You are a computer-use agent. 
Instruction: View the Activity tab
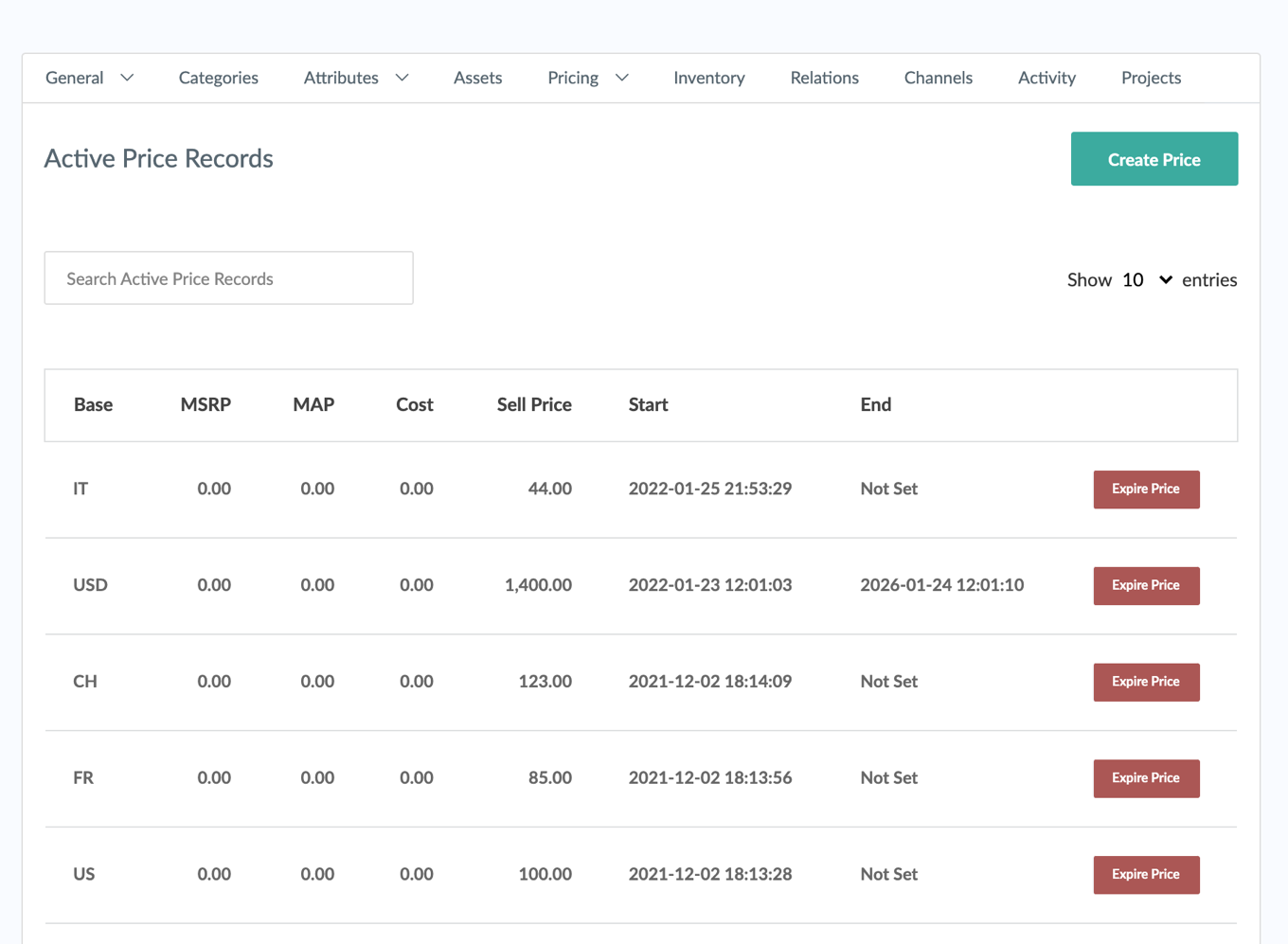point(1046,78)
